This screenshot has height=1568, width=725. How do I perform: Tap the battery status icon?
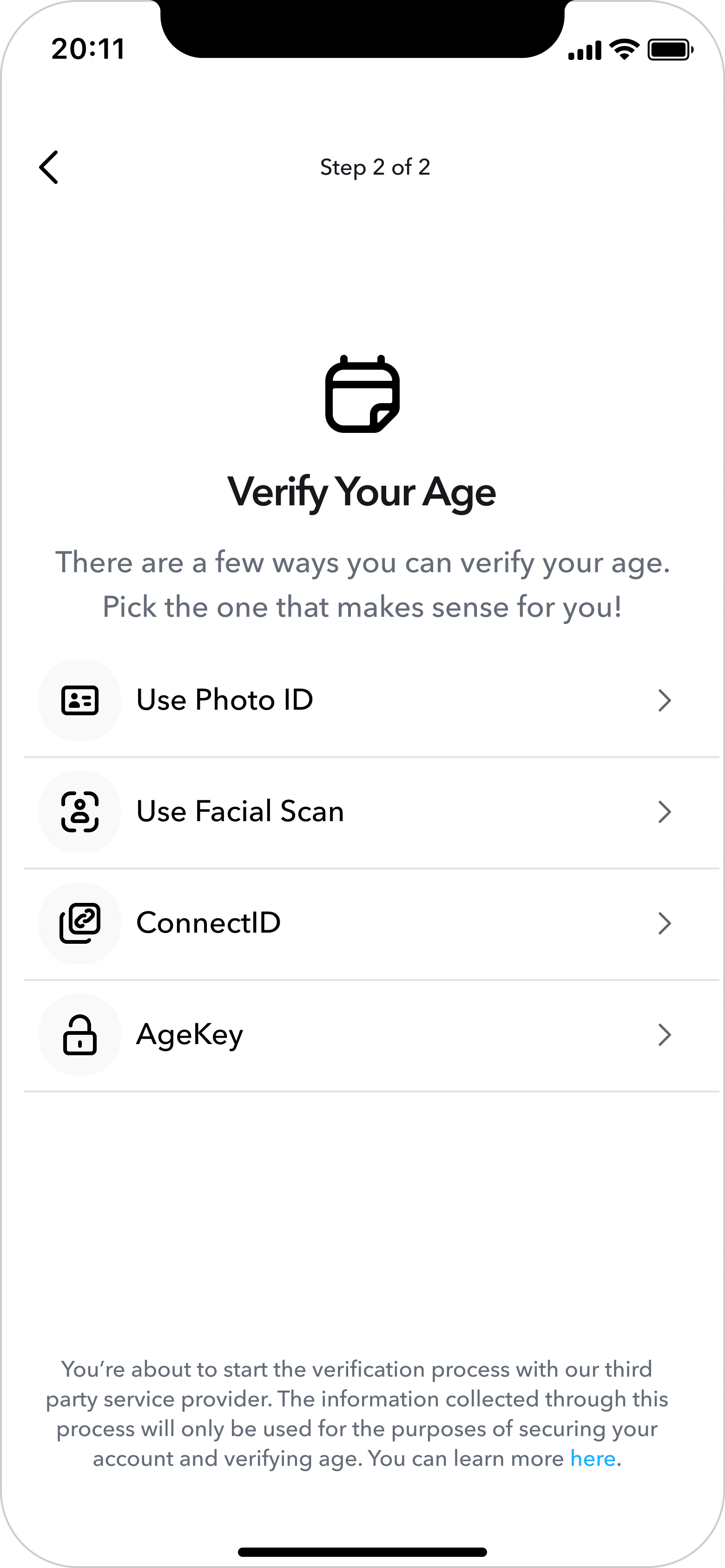(670, 49)
